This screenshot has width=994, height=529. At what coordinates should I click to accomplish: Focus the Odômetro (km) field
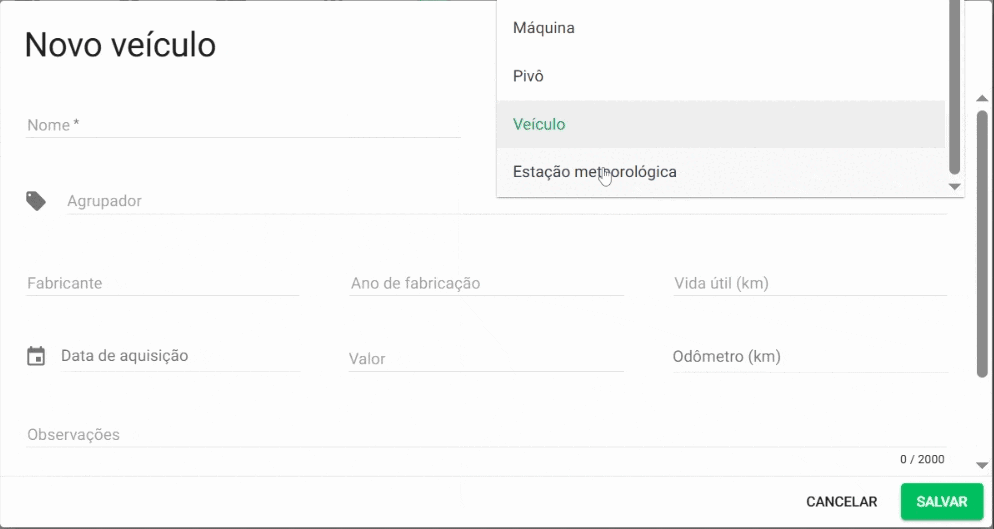tap(810, 357)
